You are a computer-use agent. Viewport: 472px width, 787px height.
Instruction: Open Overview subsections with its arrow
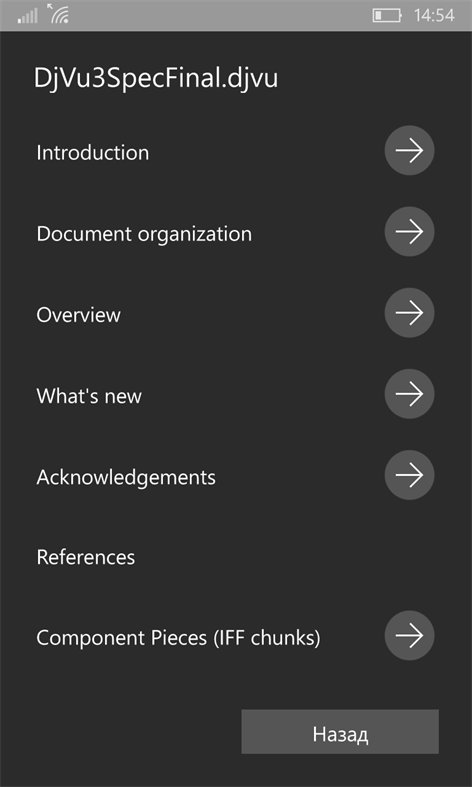[409, 313]
